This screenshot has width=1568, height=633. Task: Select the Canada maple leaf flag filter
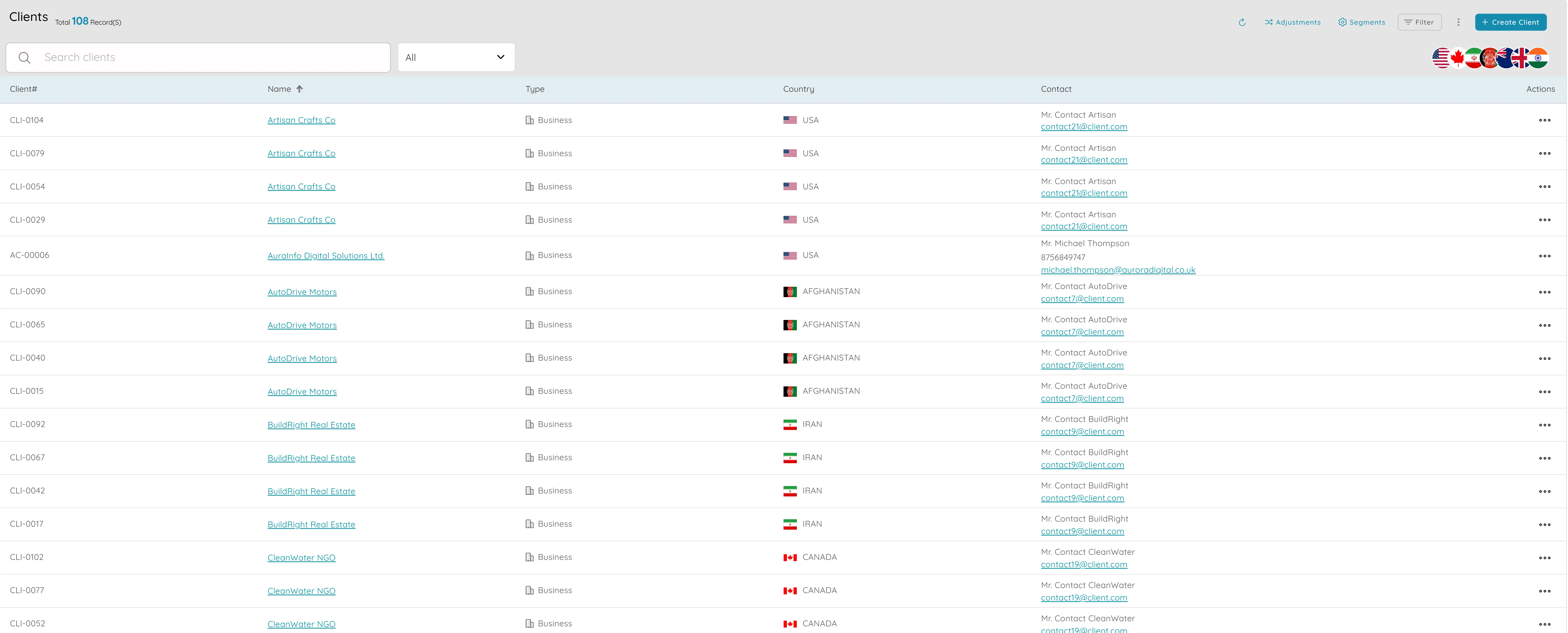point(1457,58)
